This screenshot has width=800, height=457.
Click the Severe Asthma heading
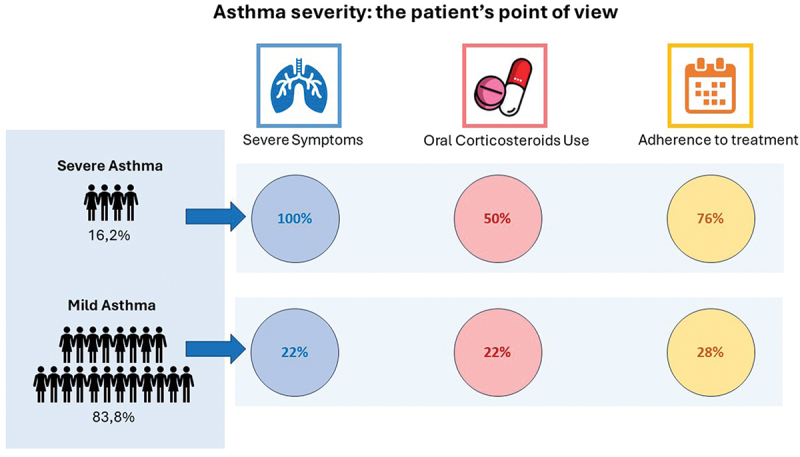[x=111, y=166]
